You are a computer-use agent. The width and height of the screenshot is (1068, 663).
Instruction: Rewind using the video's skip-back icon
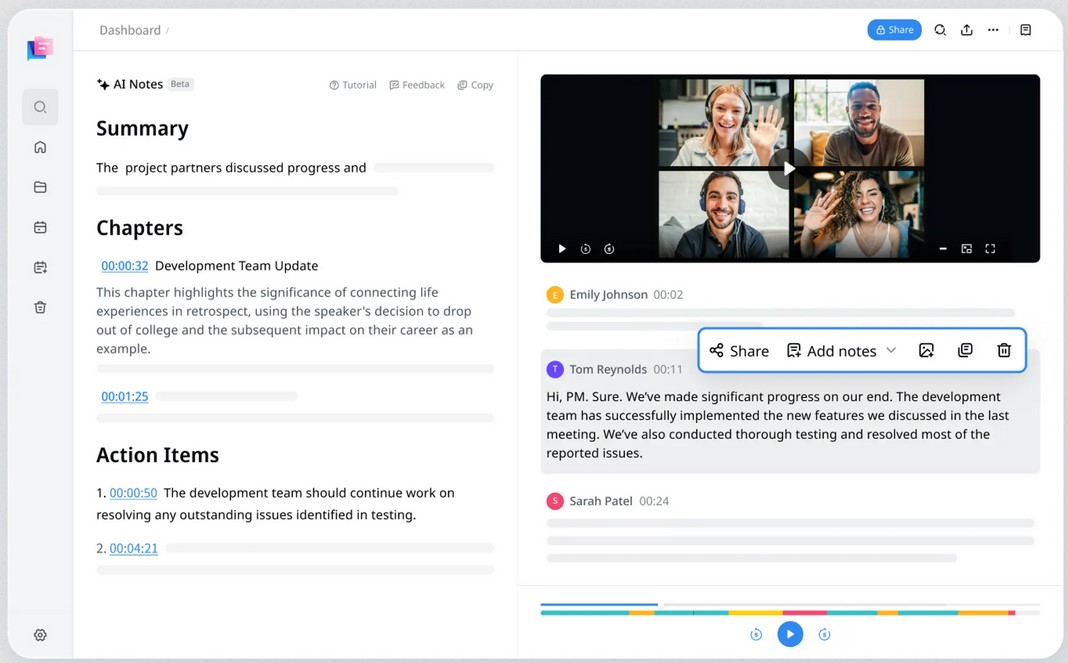(586, 249)
